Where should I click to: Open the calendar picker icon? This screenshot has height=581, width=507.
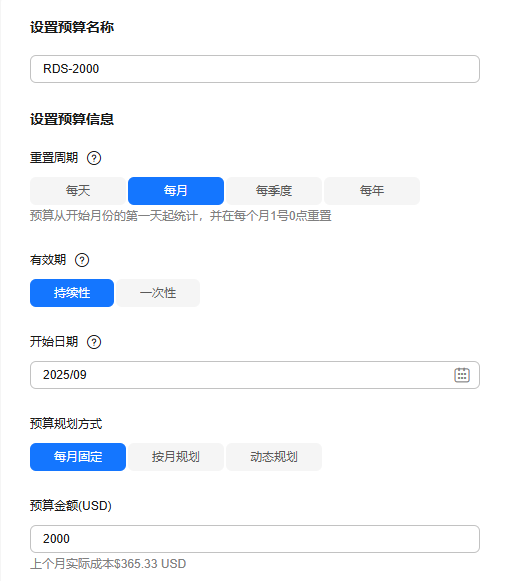pyautogui.click(x=462, y=375)
